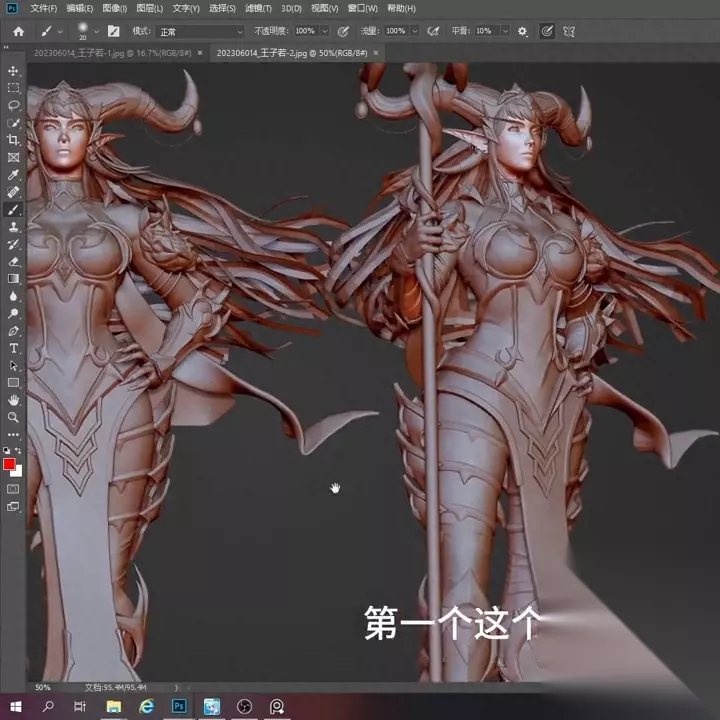Change screen mode at toolbar bottom
This screenshot has width=720, height=720.
[x=13, y=507]
